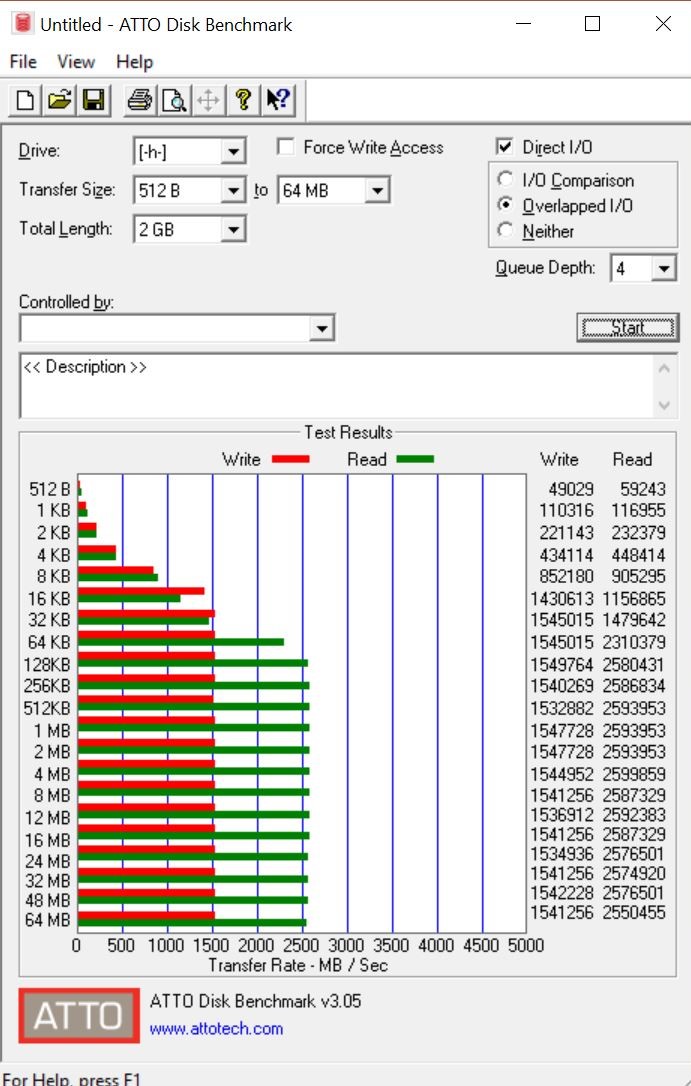Enable Force Write Access checkbox

coord(286,147)
